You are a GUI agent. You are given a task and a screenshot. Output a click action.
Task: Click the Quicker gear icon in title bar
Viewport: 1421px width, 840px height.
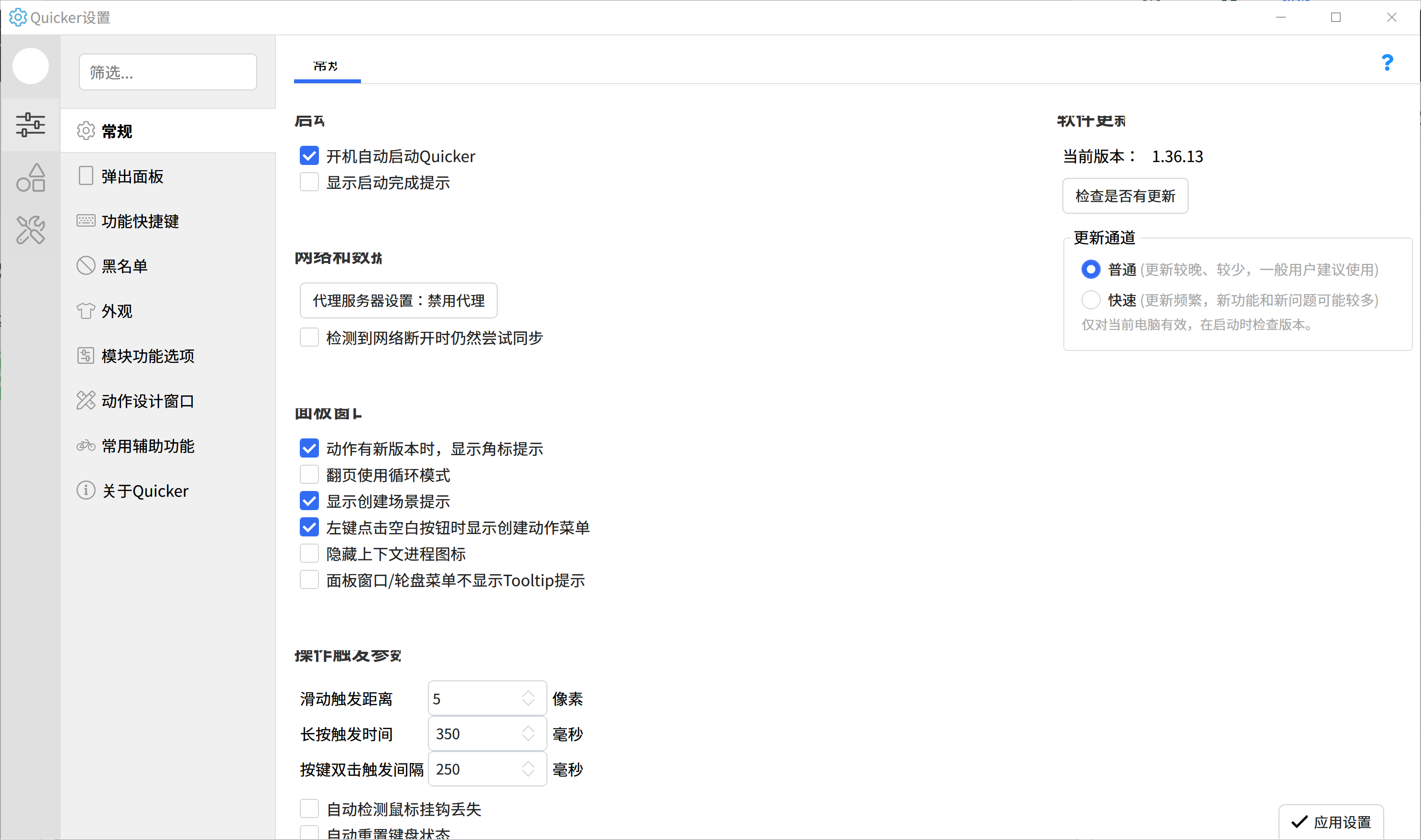tap(18, 18)
